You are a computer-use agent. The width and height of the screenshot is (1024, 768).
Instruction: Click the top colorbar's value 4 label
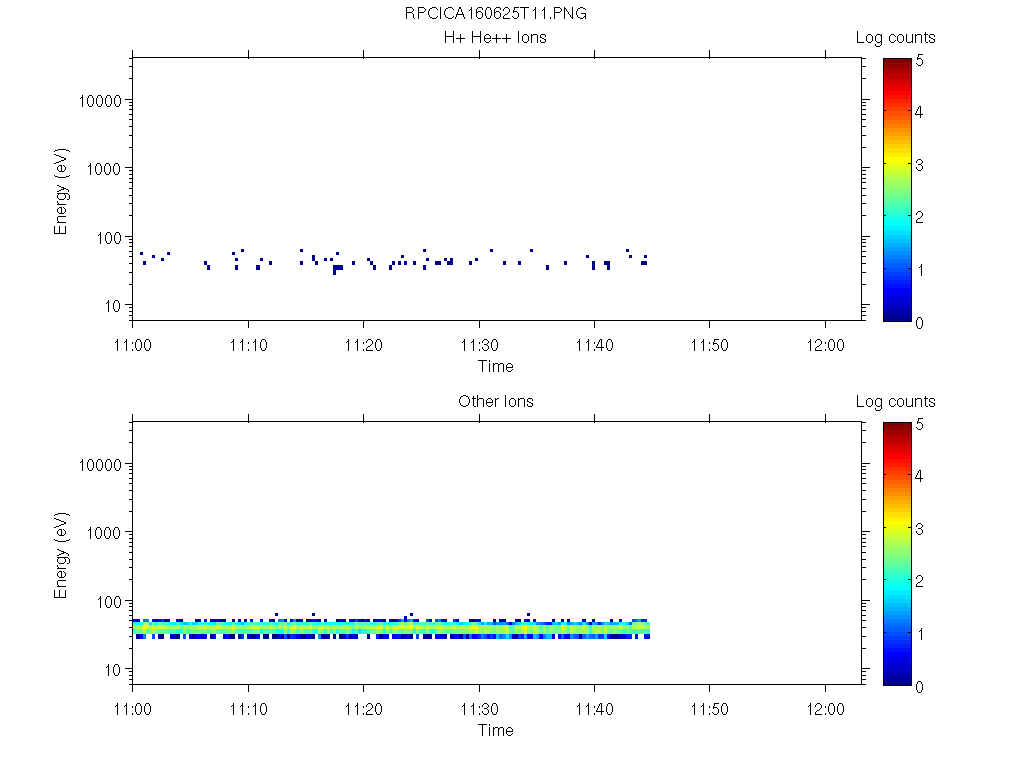pos(920,112)
